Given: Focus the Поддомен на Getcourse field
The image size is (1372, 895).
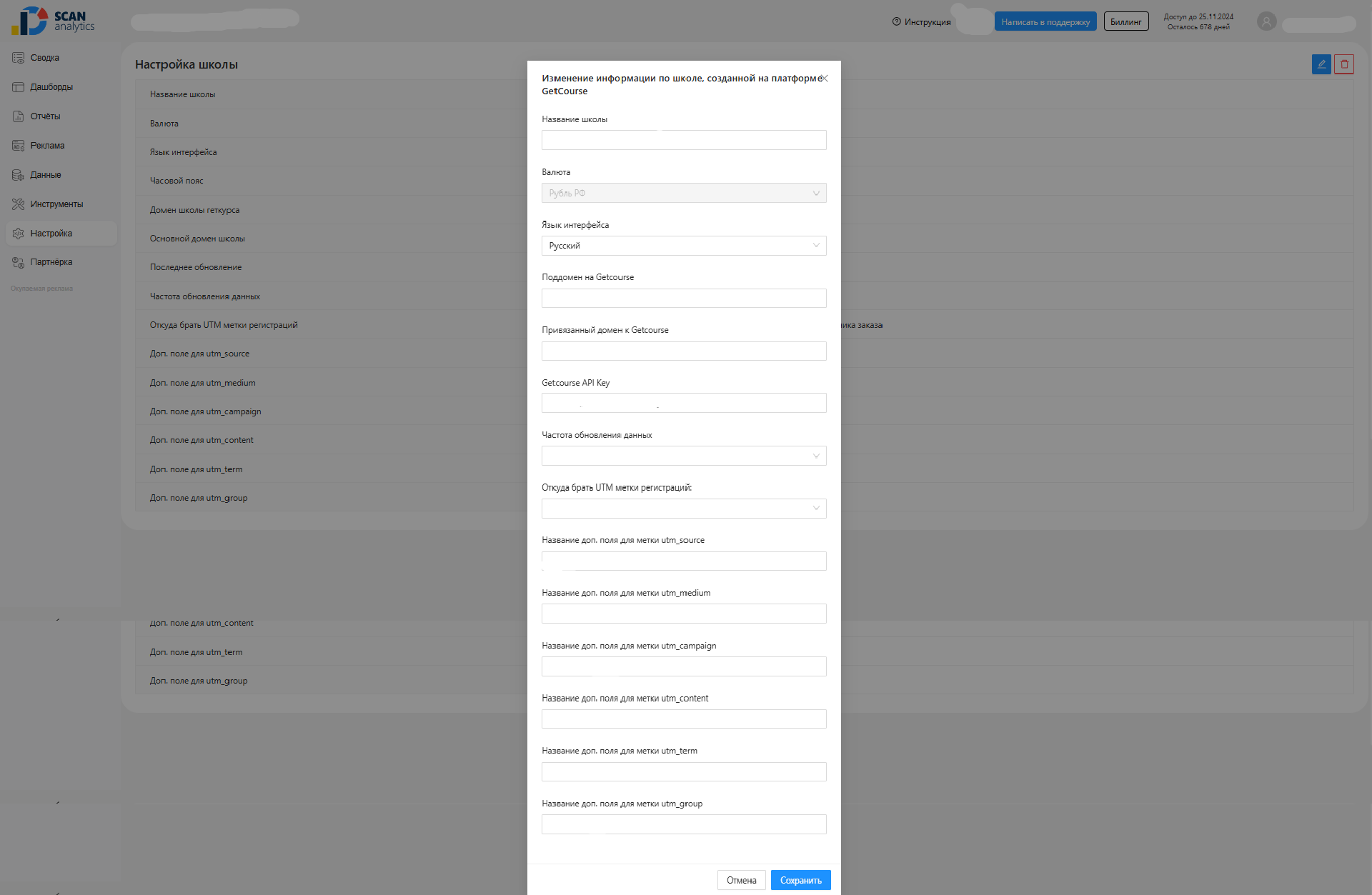Looking at the screenshot, I should 684,298.
